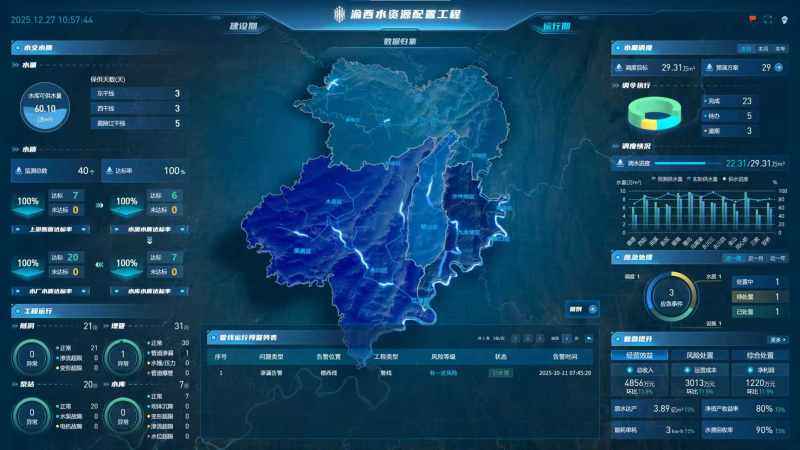
Task: Click the location pin icon in header
Action: (x=784, y=18)
